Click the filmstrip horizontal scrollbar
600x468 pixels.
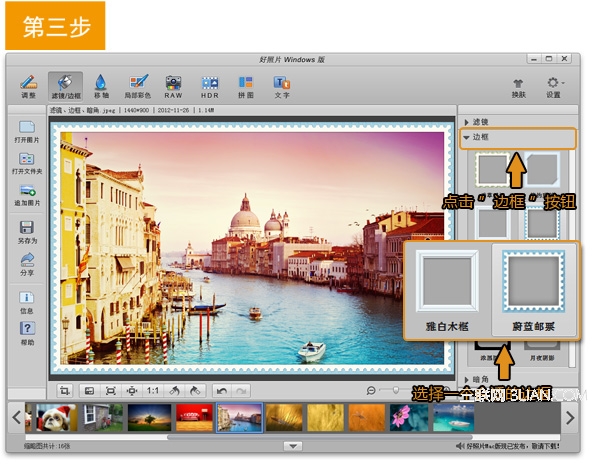pos(320,437)
